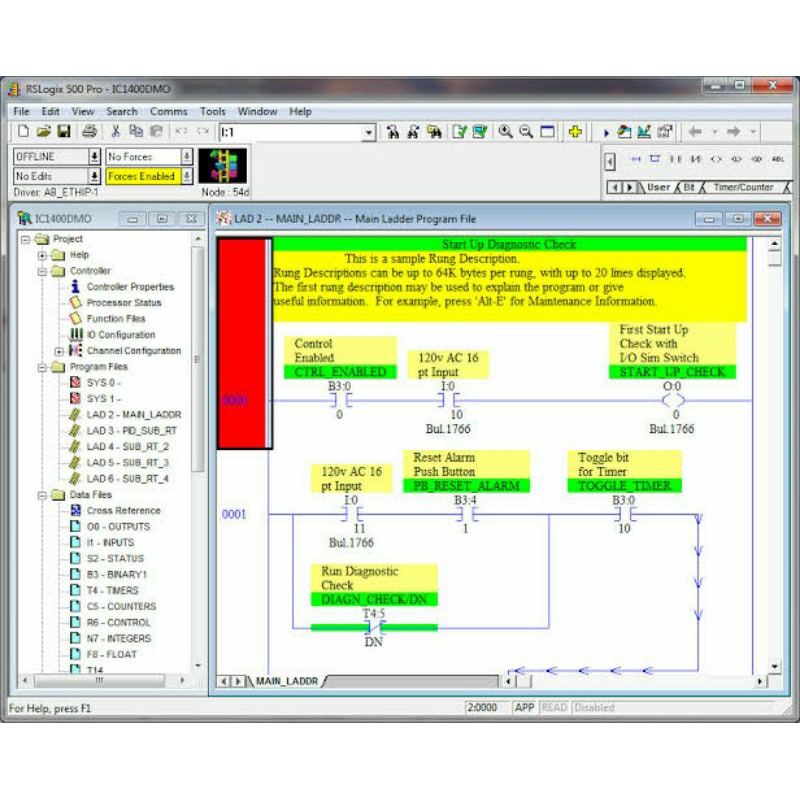Screen dimensions: 800x800
Task: Click the Paste toolbar icon
Action: click(156, 132)
